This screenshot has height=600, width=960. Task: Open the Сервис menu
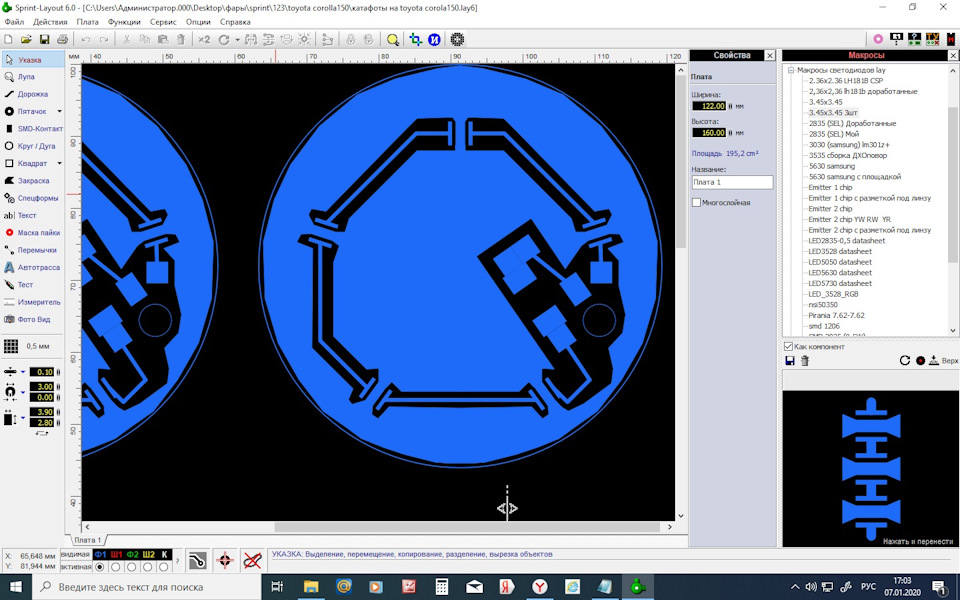163,21
